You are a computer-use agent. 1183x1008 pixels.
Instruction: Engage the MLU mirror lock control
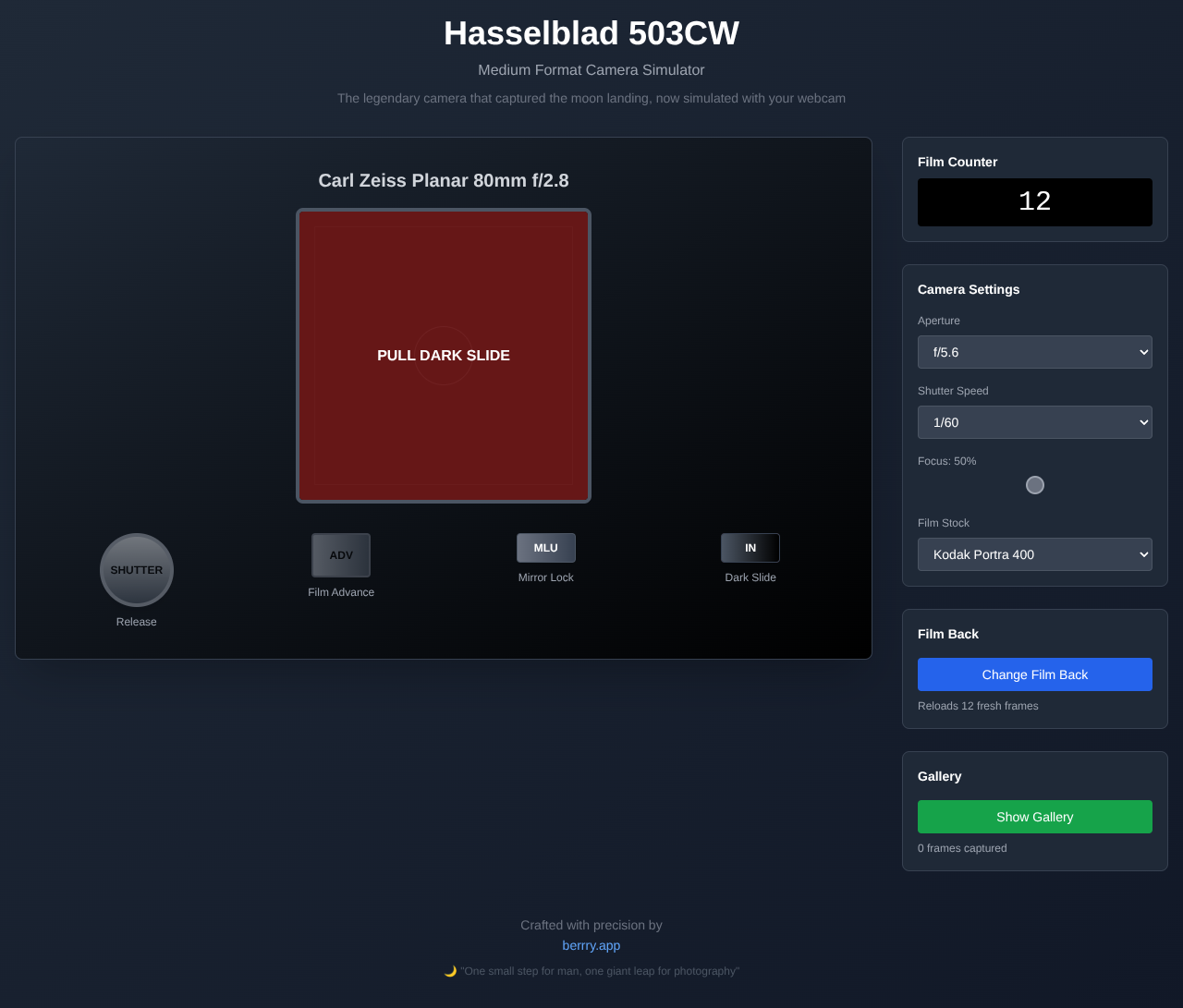545,547
